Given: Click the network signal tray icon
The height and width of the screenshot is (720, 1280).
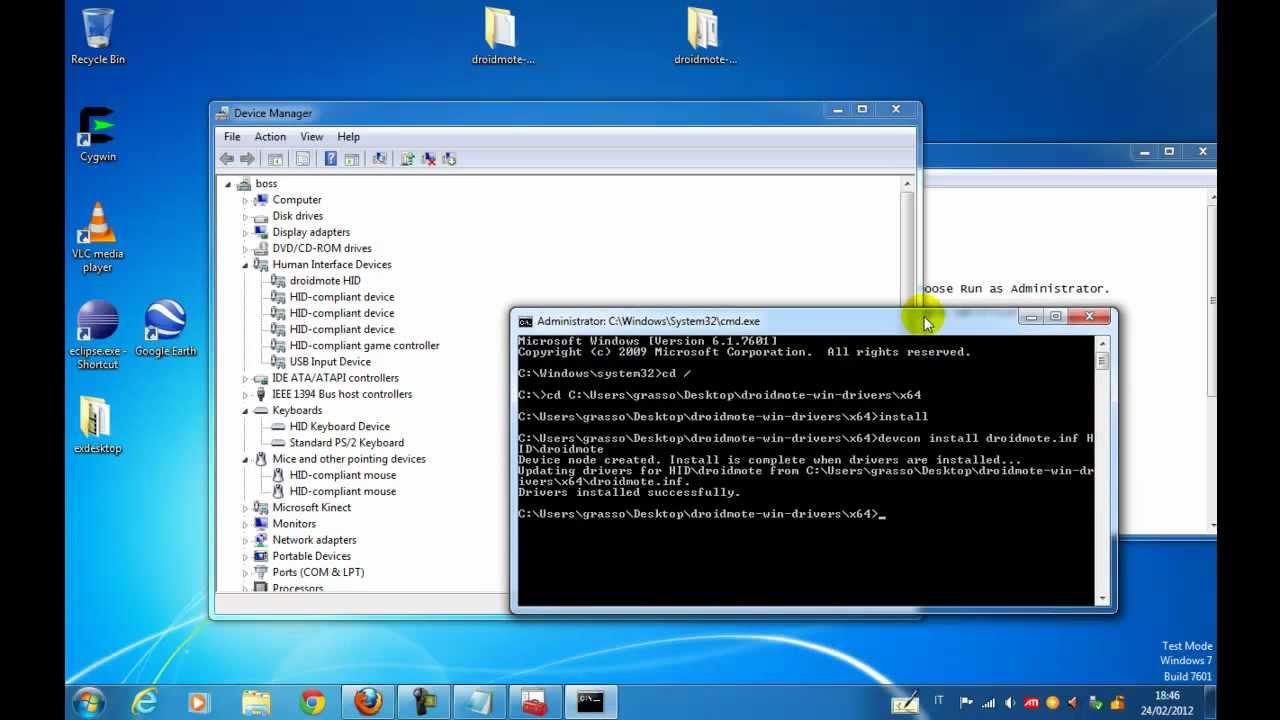Looking at the screenshot, I should click(988, 703).
